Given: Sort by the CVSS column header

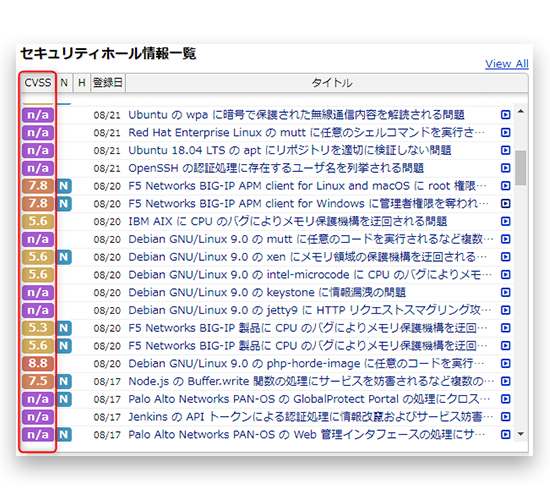Looking at the screenshot, I should (x=38, y=83).
